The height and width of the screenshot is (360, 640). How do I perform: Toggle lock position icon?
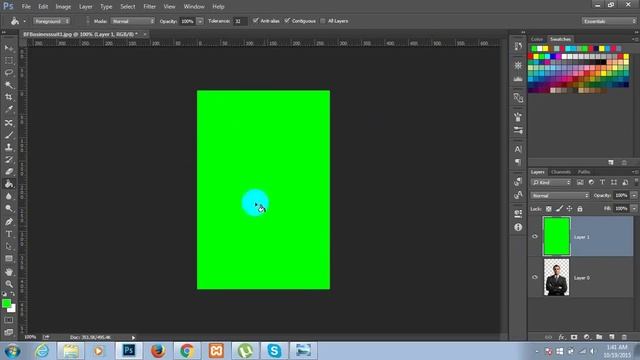tap(569, 209)
